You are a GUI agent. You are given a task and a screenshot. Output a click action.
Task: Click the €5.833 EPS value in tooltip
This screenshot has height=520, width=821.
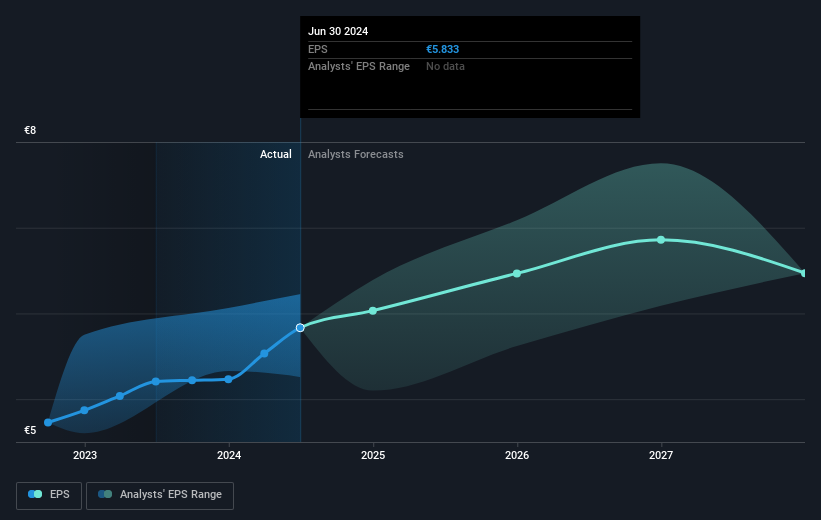(x=442, y=49)
